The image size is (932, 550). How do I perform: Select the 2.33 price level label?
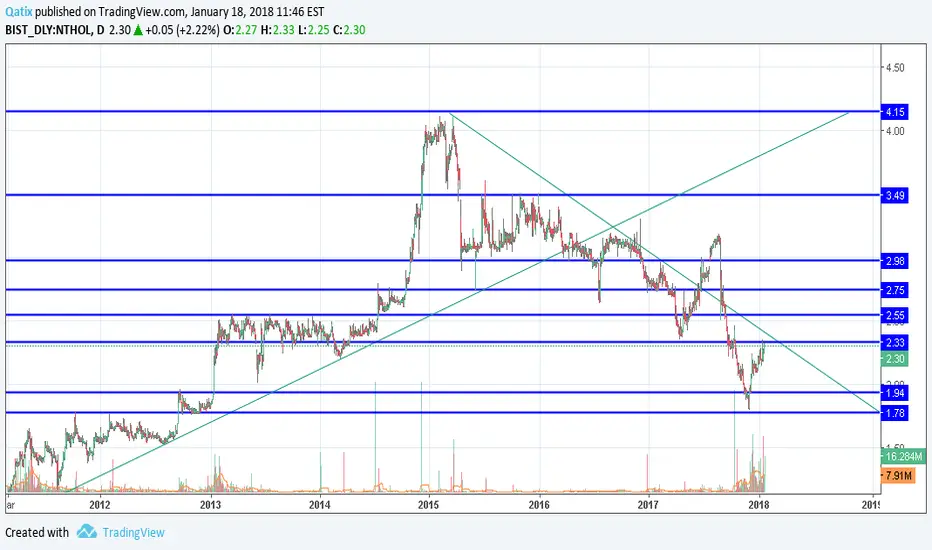(x=895, y=342)
